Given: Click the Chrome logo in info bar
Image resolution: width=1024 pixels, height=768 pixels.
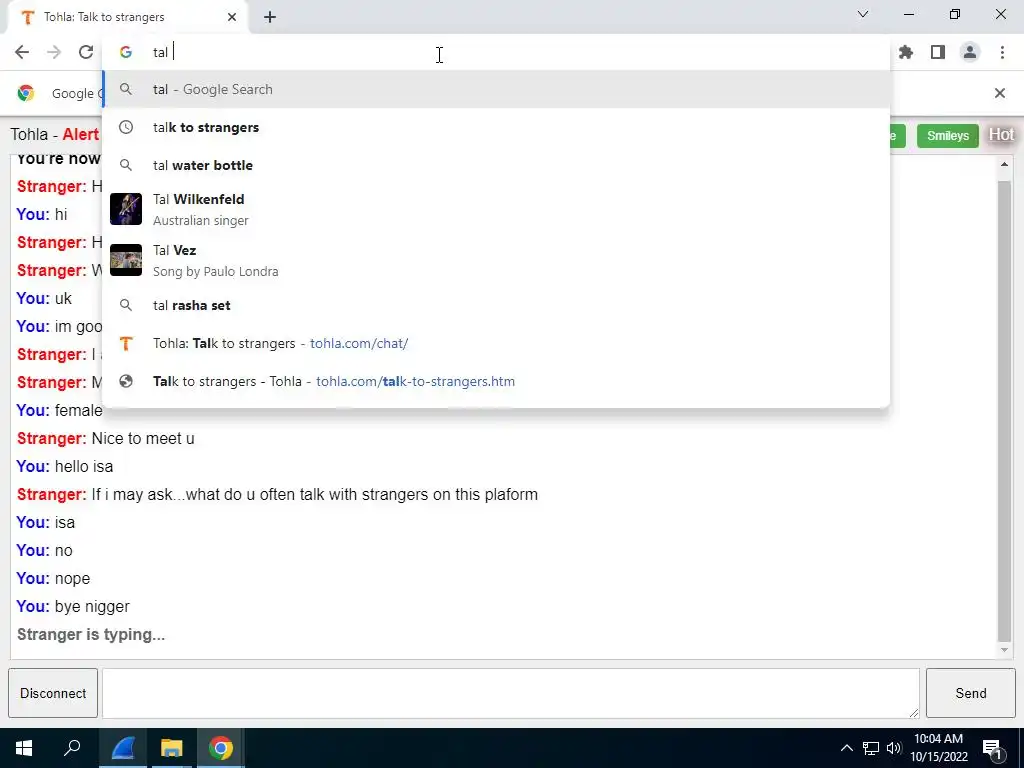Looking at the screenshot, I should pos(26,93).
